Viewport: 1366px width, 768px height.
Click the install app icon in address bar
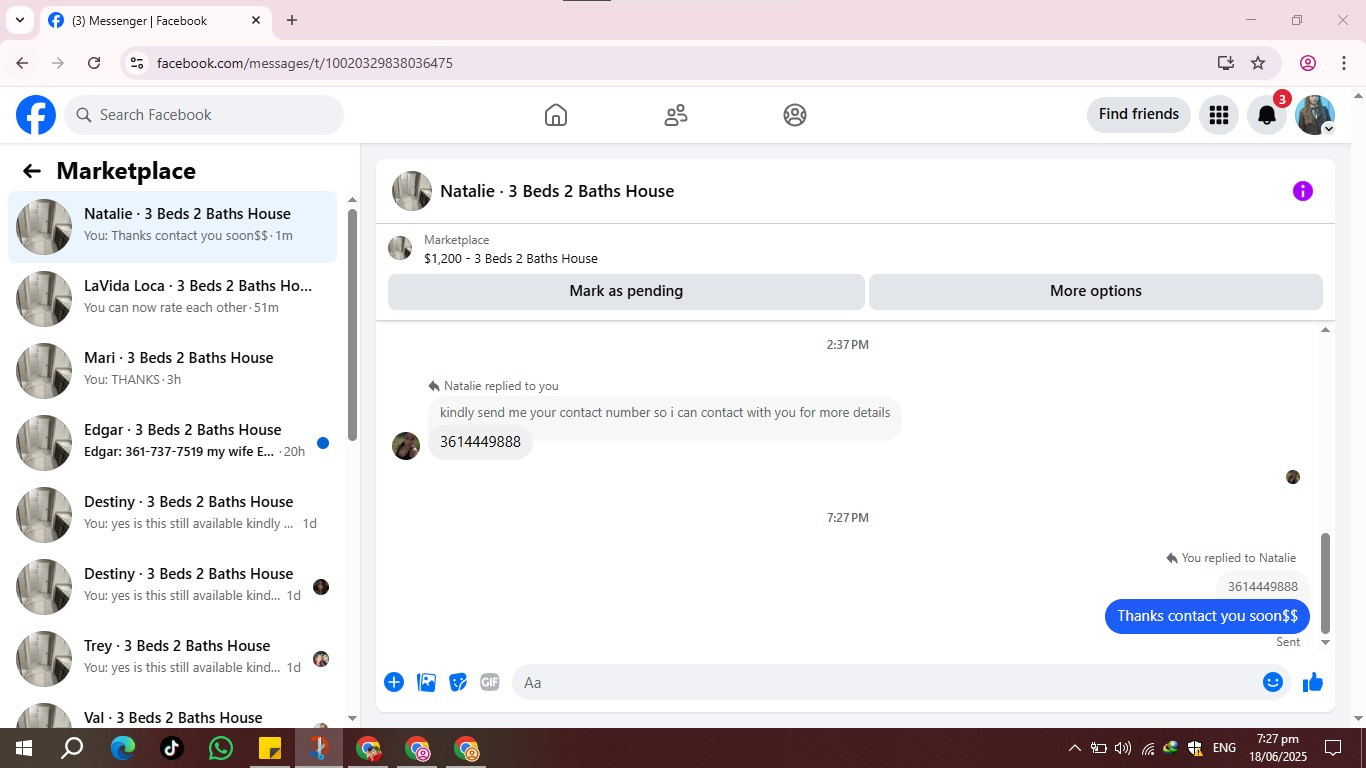tap(1226, 63)
